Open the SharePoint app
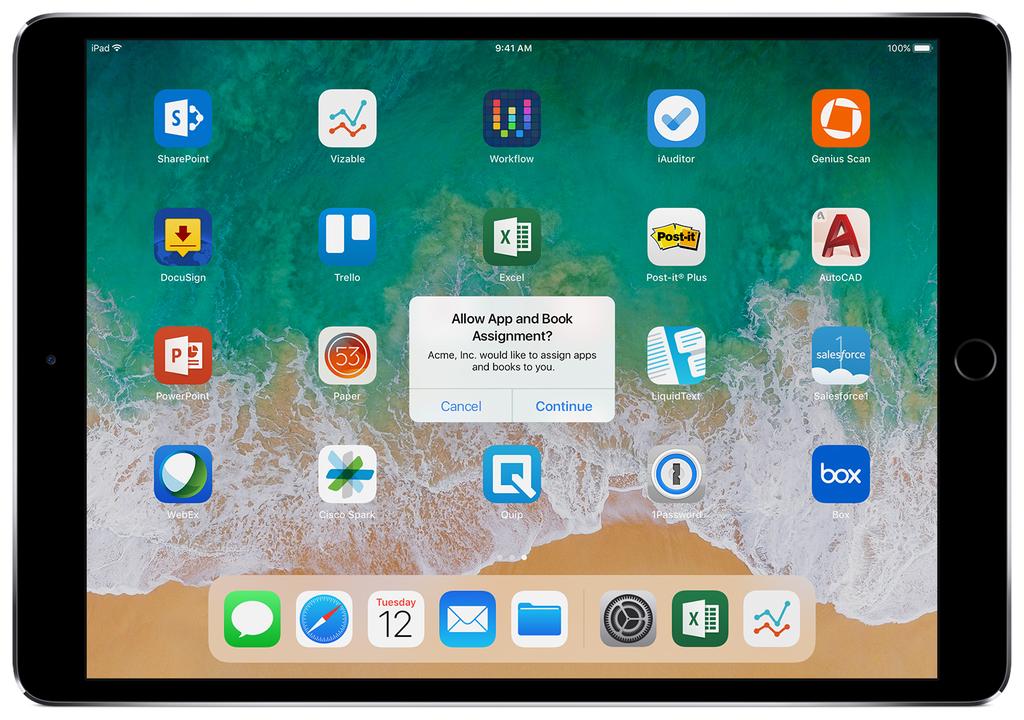Image resolution: width=1024 pixels, height=720 pixels. 183,118
